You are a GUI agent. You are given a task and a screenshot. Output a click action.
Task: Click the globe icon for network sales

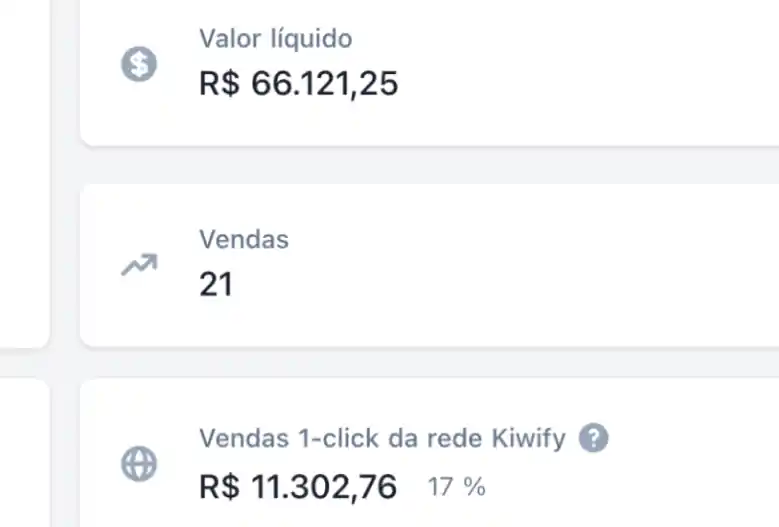tap(138, 464)
